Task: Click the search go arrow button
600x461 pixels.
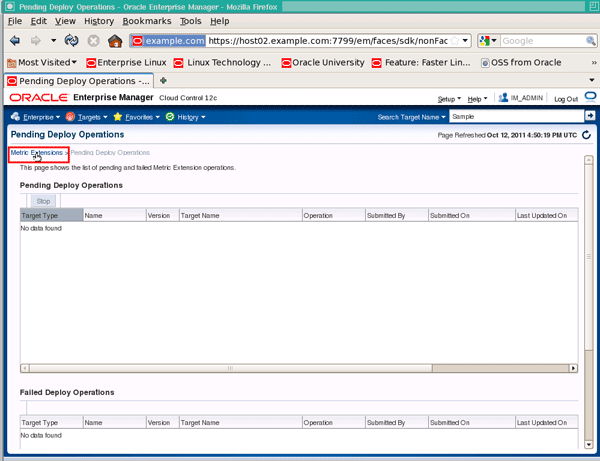Action: pyautogui.click(x=590, y=116)
